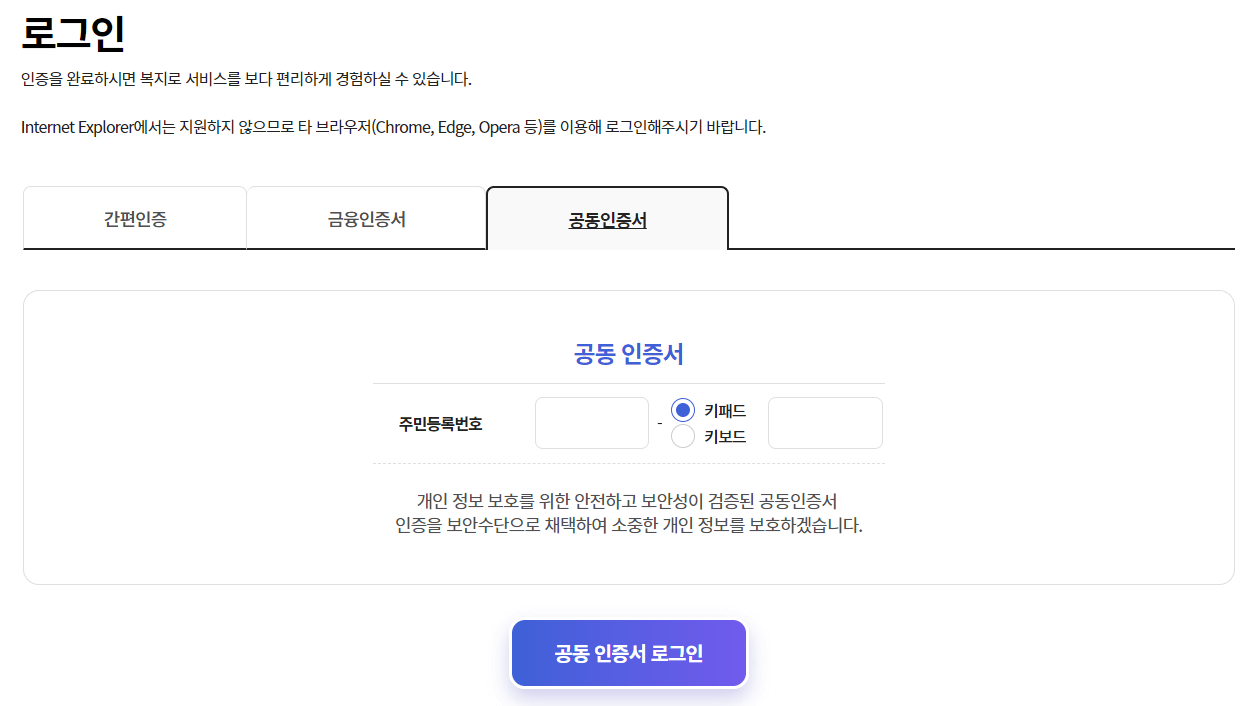The width and height of the screenshot is (1258, 706).
Task: Start joint certificate login
Action: click(x=628, y=652)
